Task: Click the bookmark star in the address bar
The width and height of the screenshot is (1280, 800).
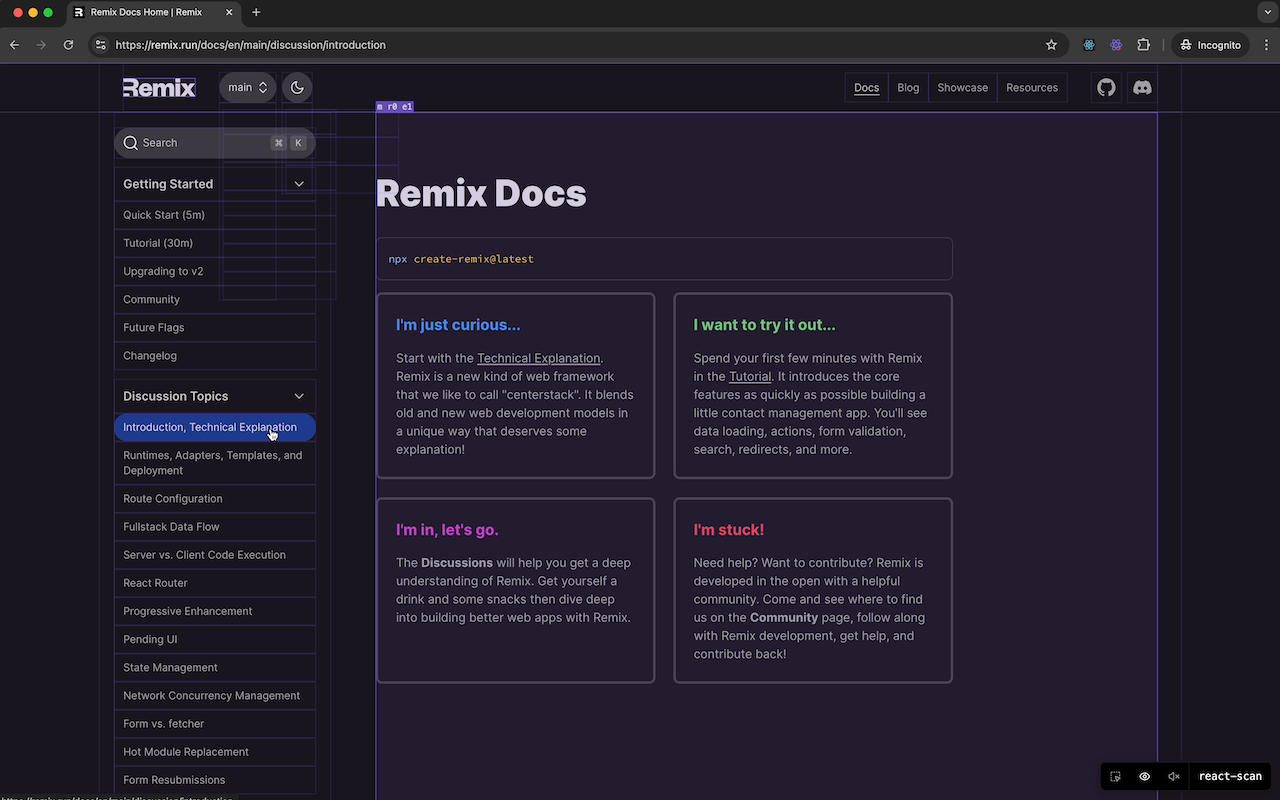Action: (1051, 45)
